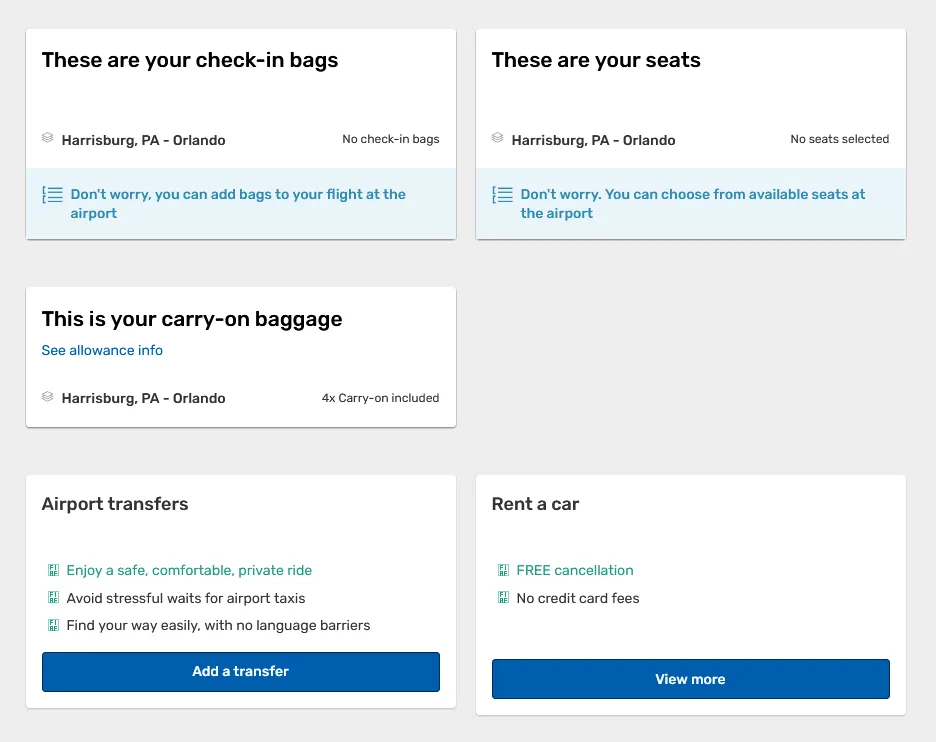Click icon beside 'Avoid stressful waits' text
Viewport: 936px width, 742px height.
[x=53, y=598]
